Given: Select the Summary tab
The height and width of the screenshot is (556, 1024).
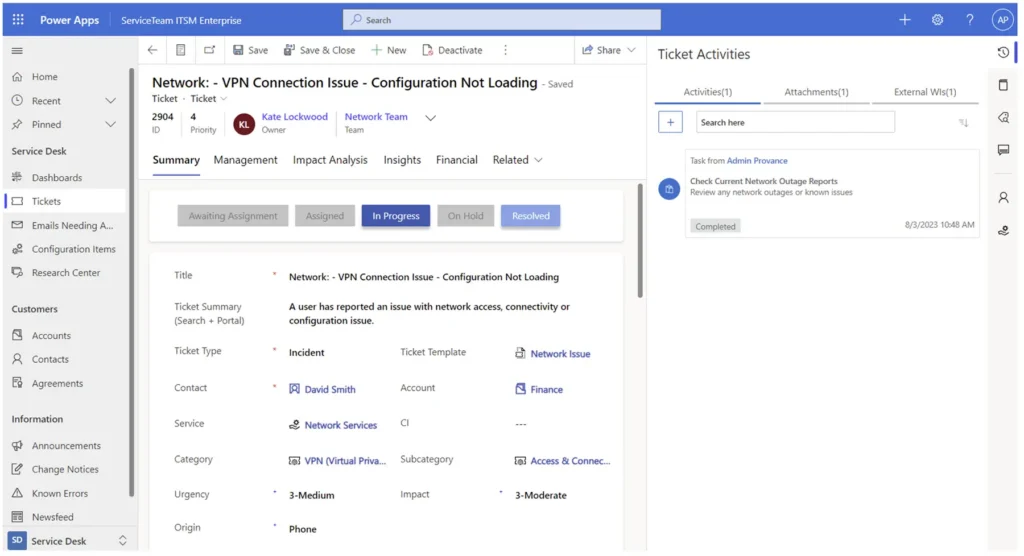Looking at the screenshot, I should click(176, 159).
